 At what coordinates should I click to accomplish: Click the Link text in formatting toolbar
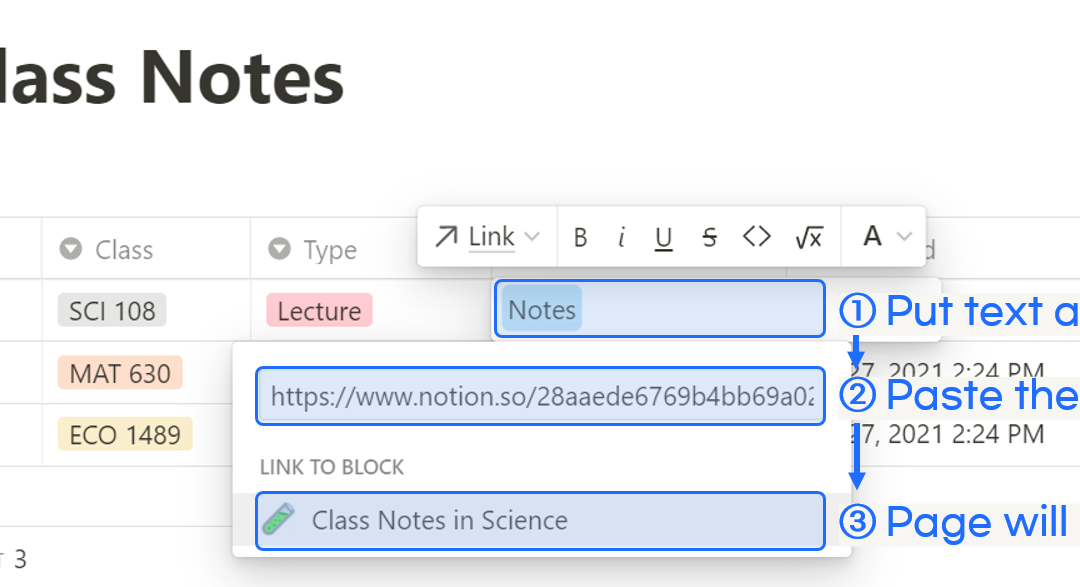(491, 237)
